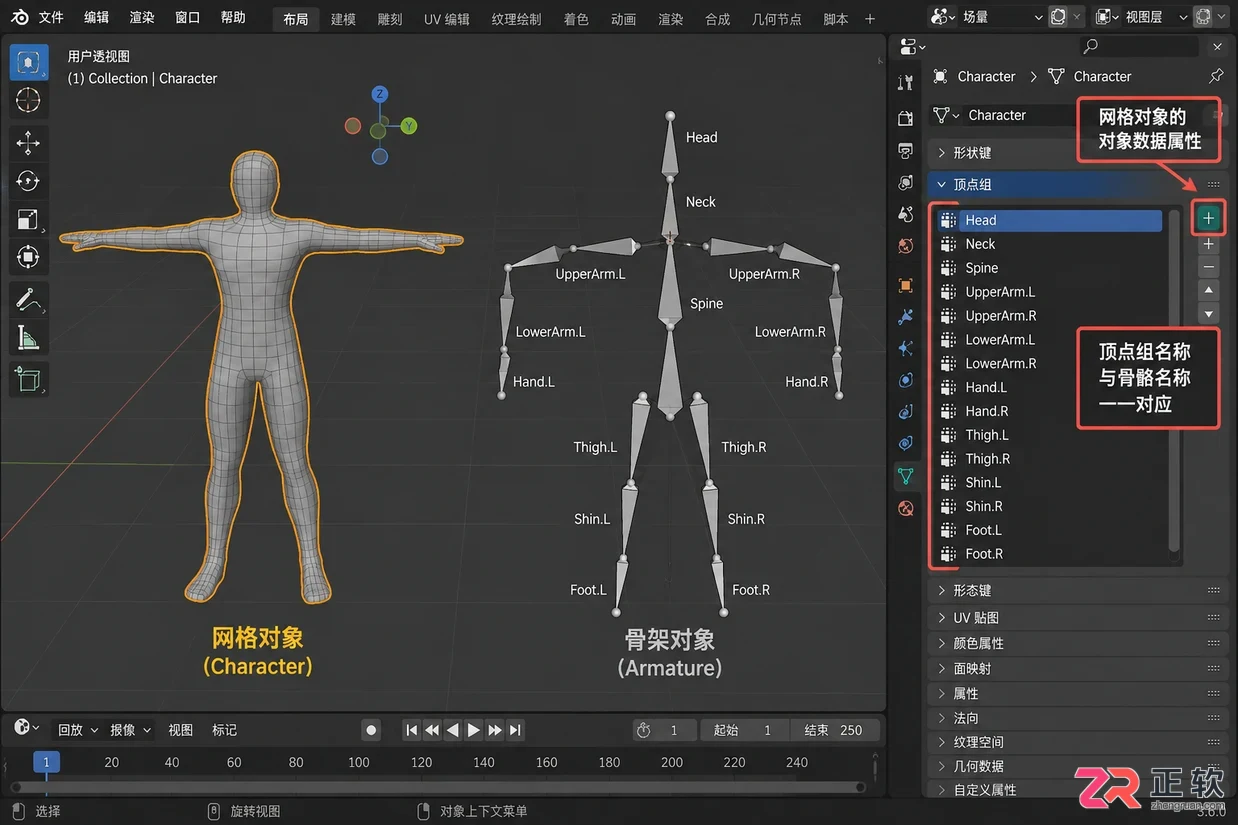Click the 结束 250 end frame field
The image size is (1238, 825).
coord(834,730)
